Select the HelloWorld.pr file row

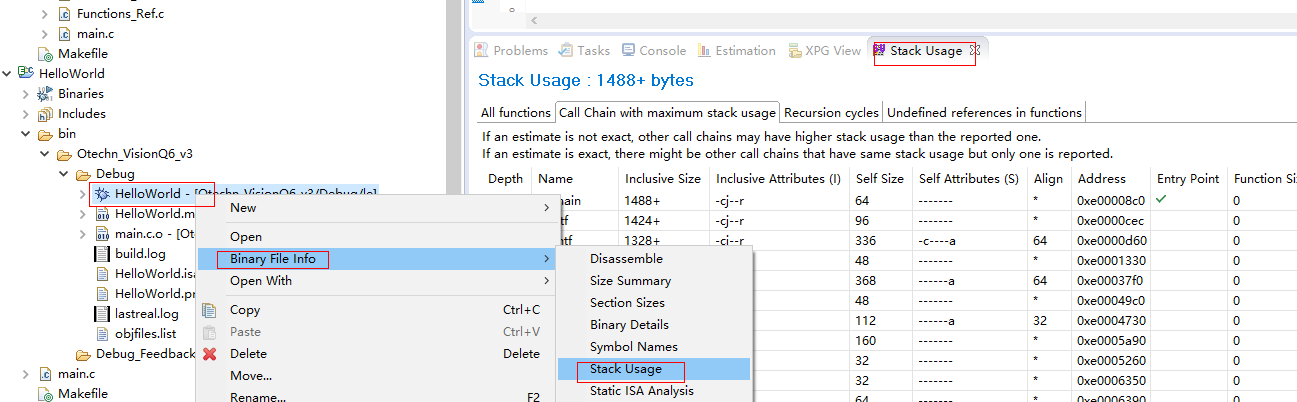click(x=154, y=293)
